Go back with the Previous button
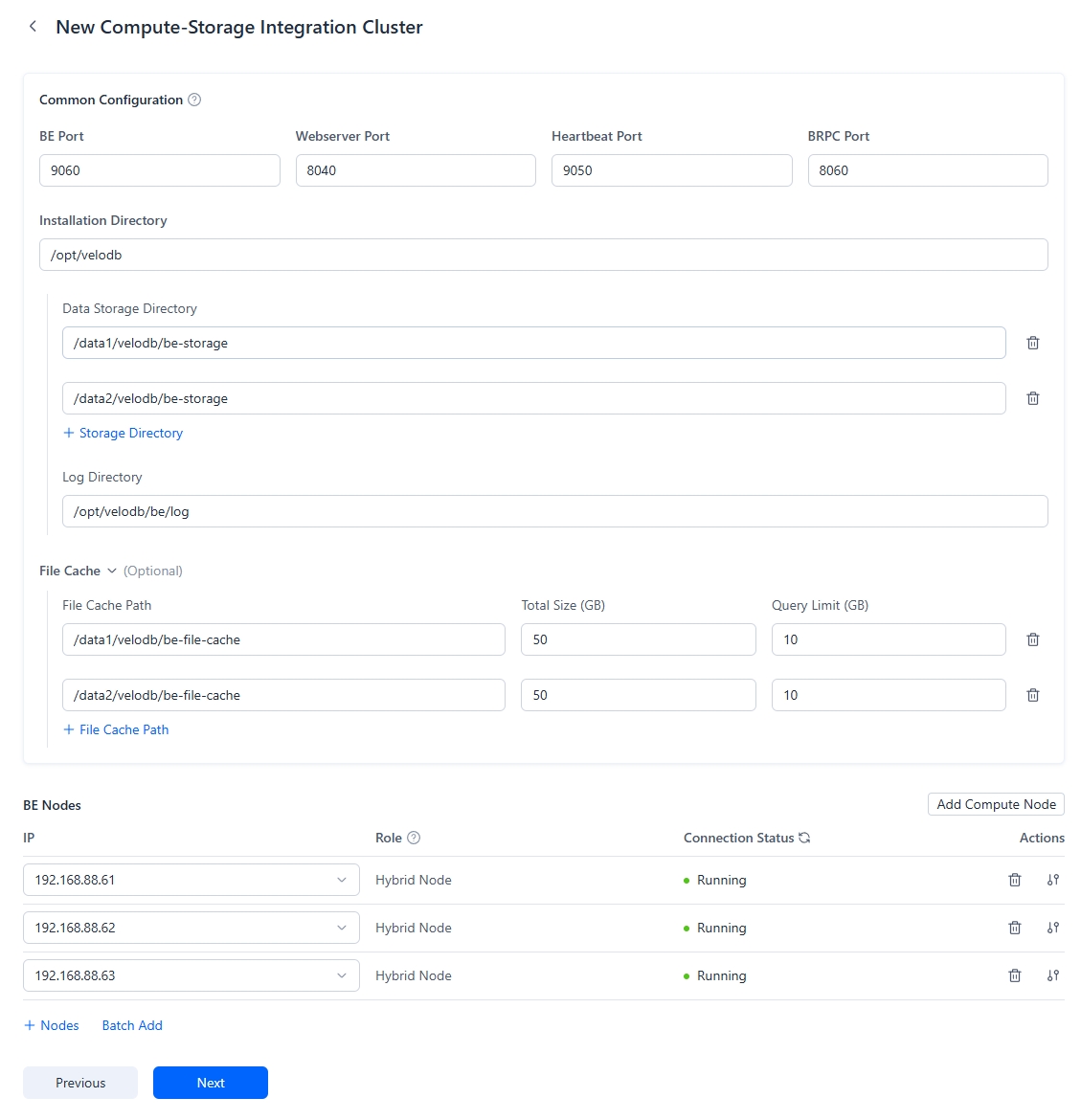Image resolution: width=1081 pixels, height=1120 pixels. (x=80, y=1083)
